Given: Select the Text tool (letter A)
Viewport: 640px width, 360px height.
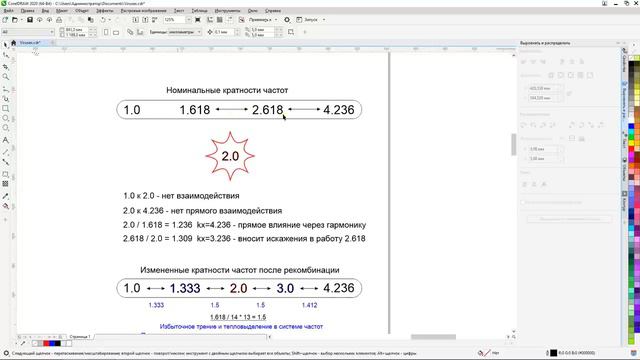Looking at the screenshot, I should (x=5, y=140).
